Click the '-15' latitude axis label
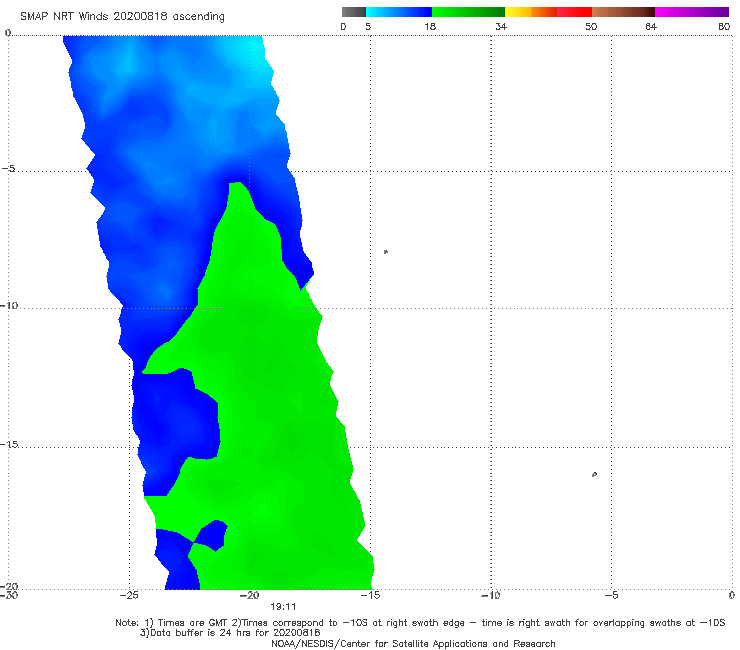 click(x=9, y=444)
